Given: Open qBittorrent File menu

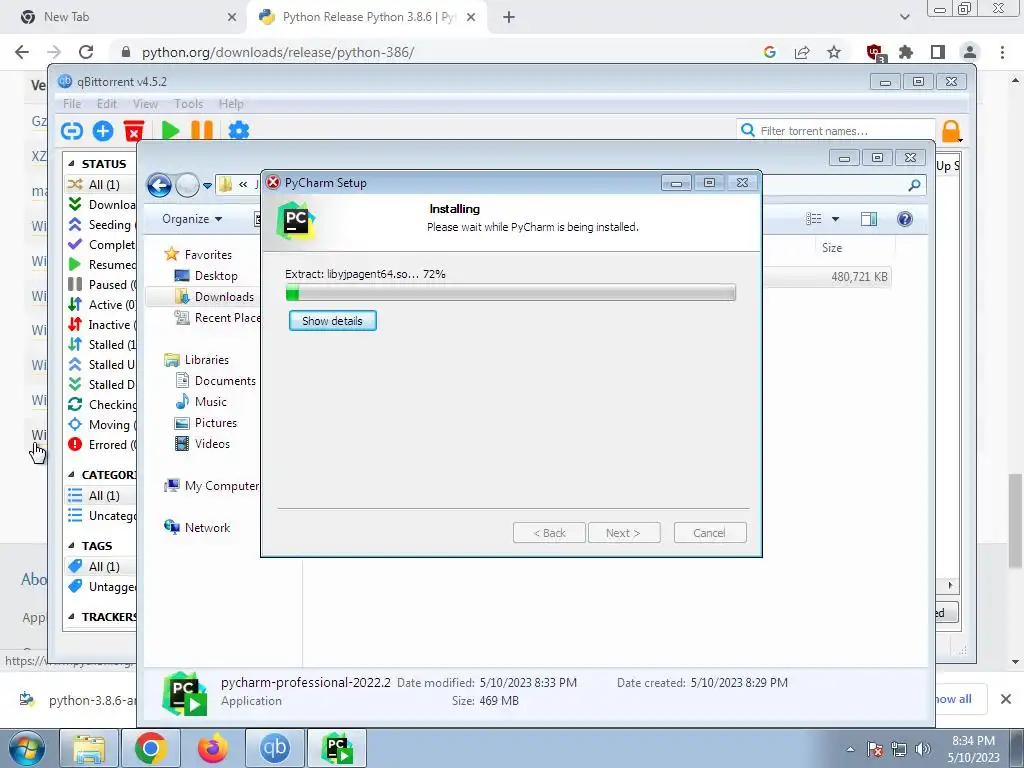Looking at the screenshot, I should (72, 104).
